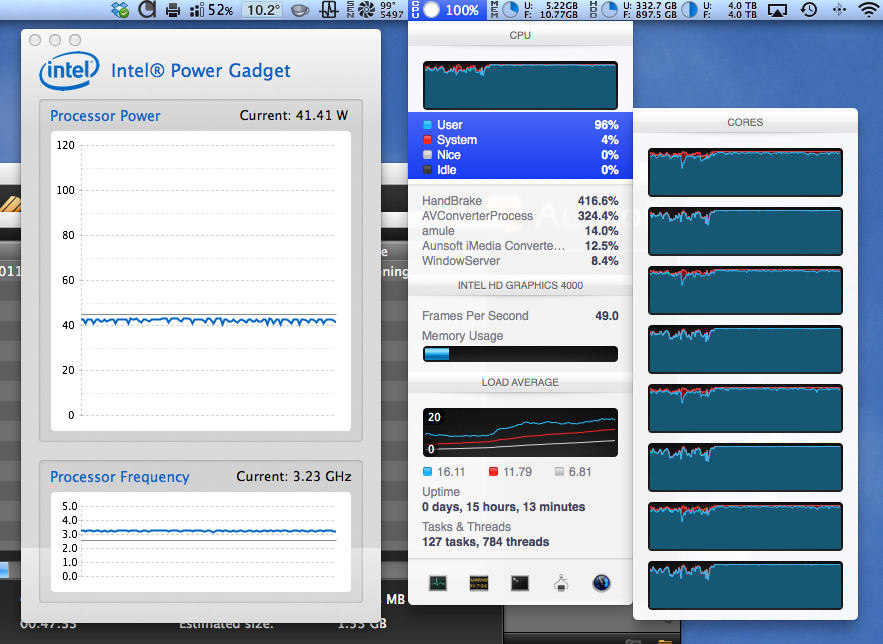This screenshot has width=883, height=644.
Task: Open the 52% menu bar item
Action: [211, 10]
